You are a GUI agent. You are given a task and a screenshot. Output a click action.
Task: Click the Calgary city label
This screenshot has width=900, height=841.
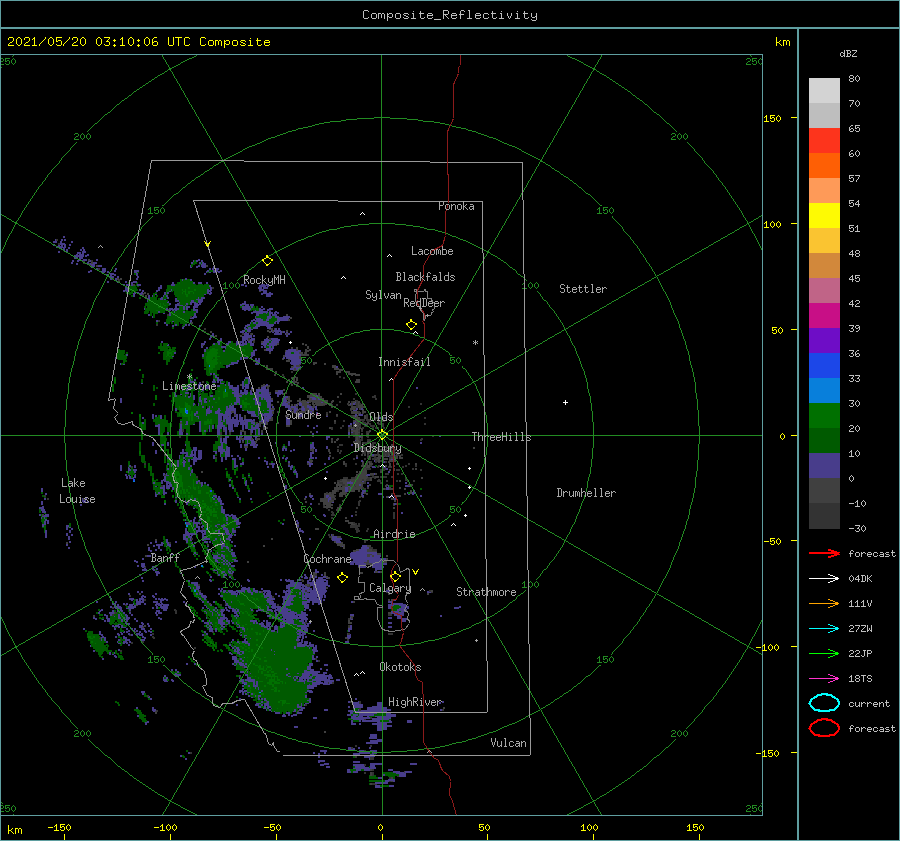[x=390, y=588]
